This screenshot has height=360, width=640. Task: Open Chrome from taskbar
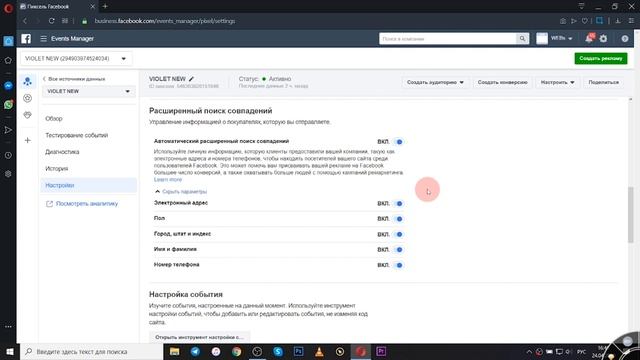click(x=236, y=351)
